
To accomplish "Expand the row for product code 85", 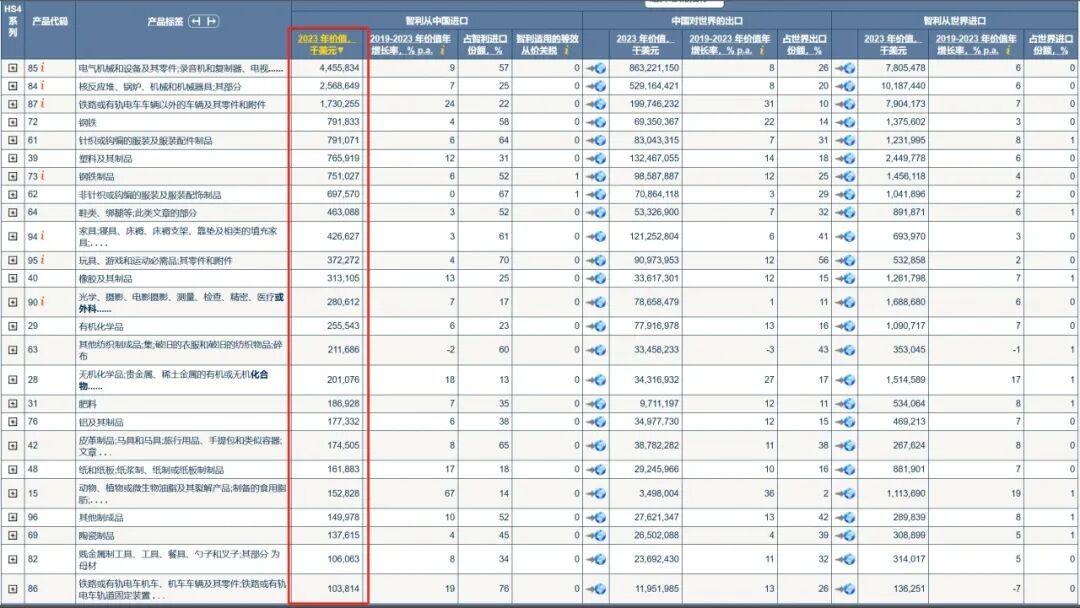I will 12,68.
